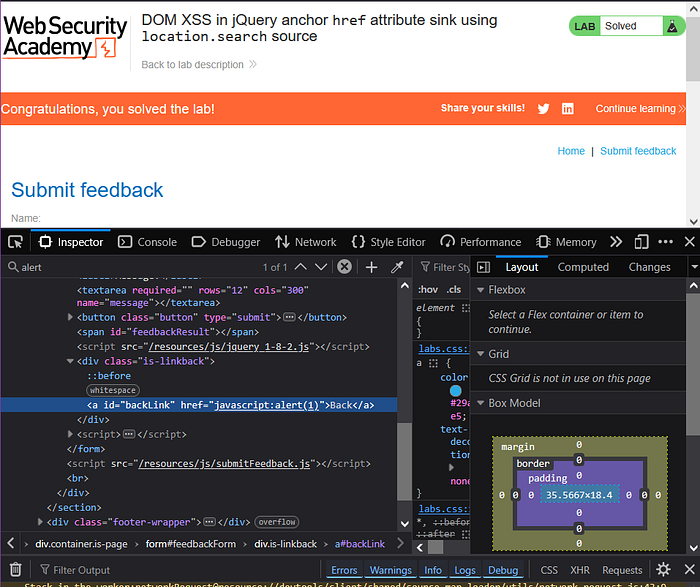Open the Computed sidebar tab
This screenshot has height=587, width=700.
point(583,267)
